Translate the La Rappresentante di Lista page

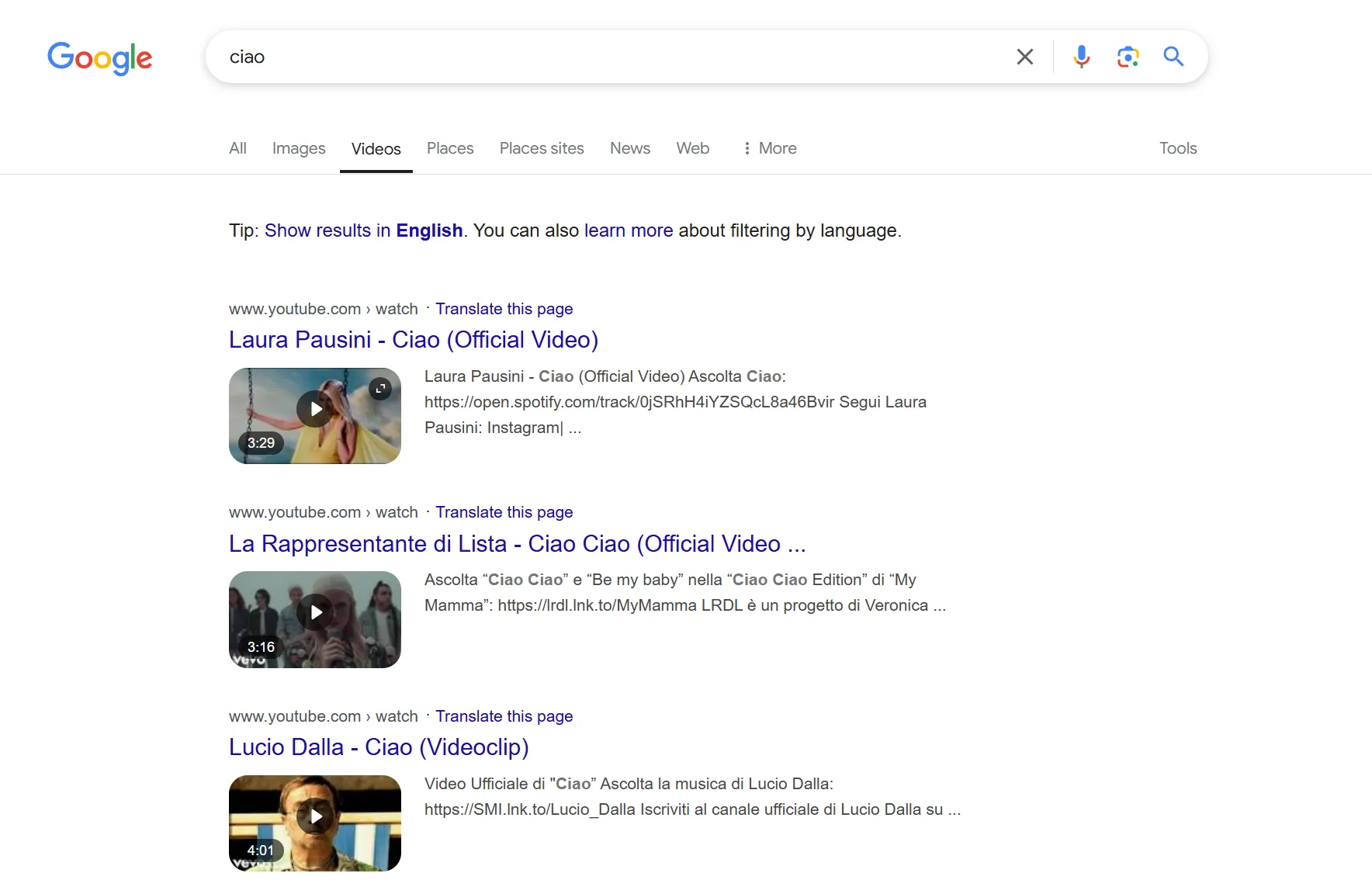[504, 512]
